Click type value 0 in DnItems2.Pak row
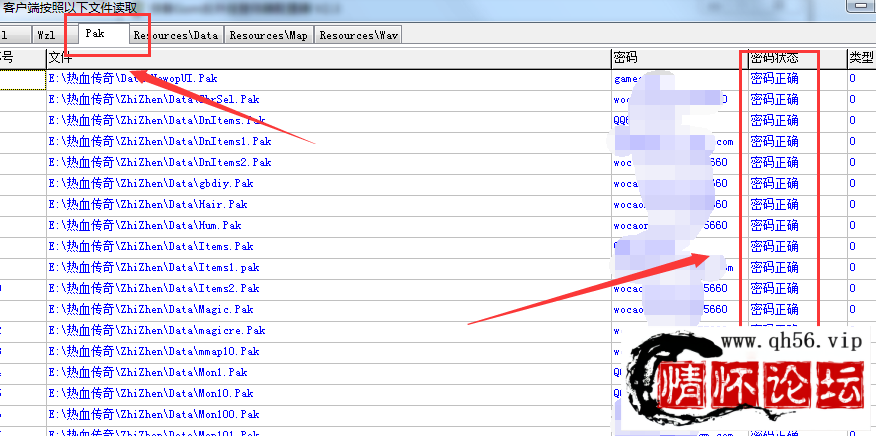The height and width of the screenshot is (436, 876). click(x=853, y=163)
